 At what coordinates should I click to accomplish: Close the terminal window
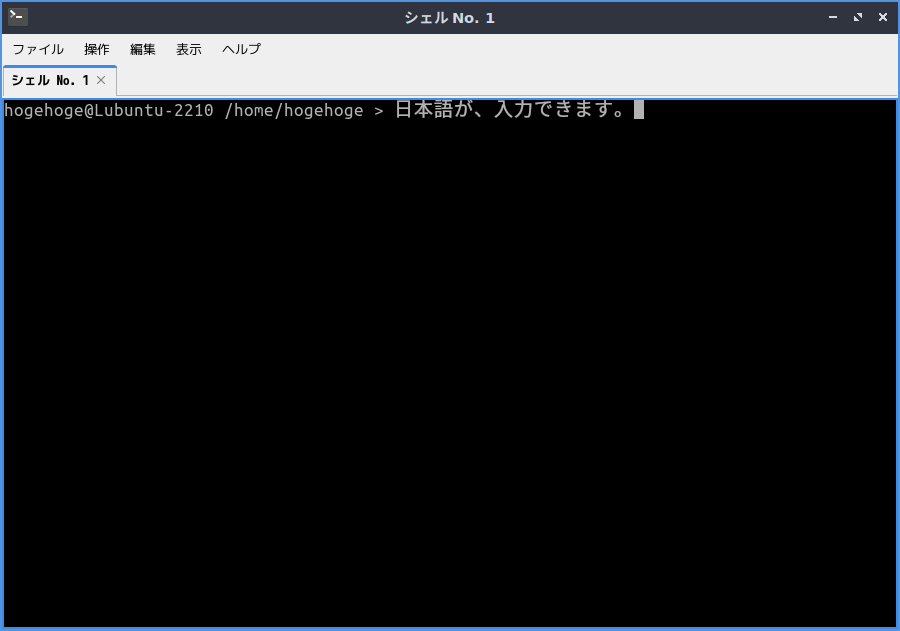click(883, 17)
